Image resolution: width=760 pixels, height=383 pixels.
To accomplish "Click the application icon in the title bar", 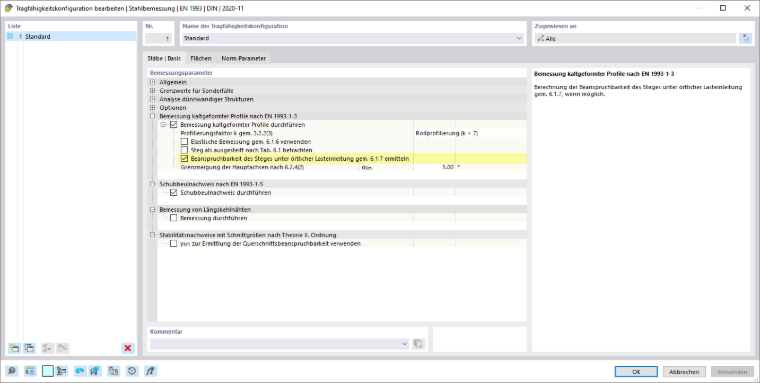I will [x=8, y=8].
